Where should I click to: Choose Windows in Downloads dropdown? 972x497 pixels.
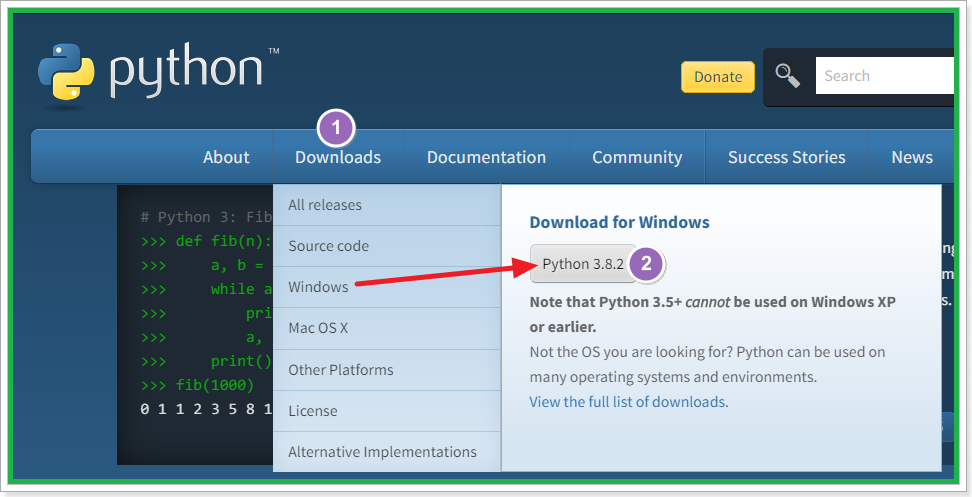(x=387, y=287)
